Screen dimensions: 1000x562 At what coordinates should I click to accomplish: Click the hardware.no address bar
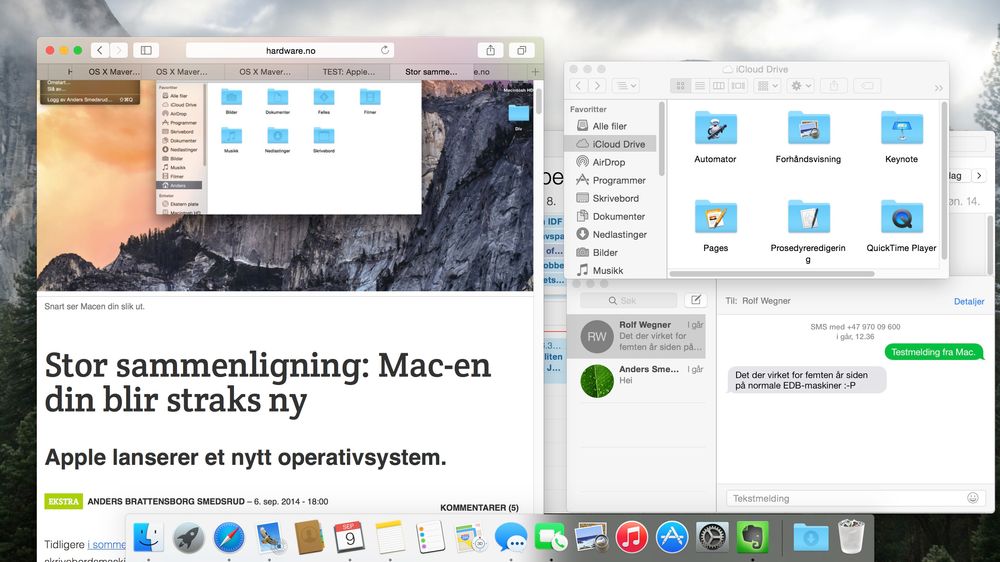tap(290, 50)
